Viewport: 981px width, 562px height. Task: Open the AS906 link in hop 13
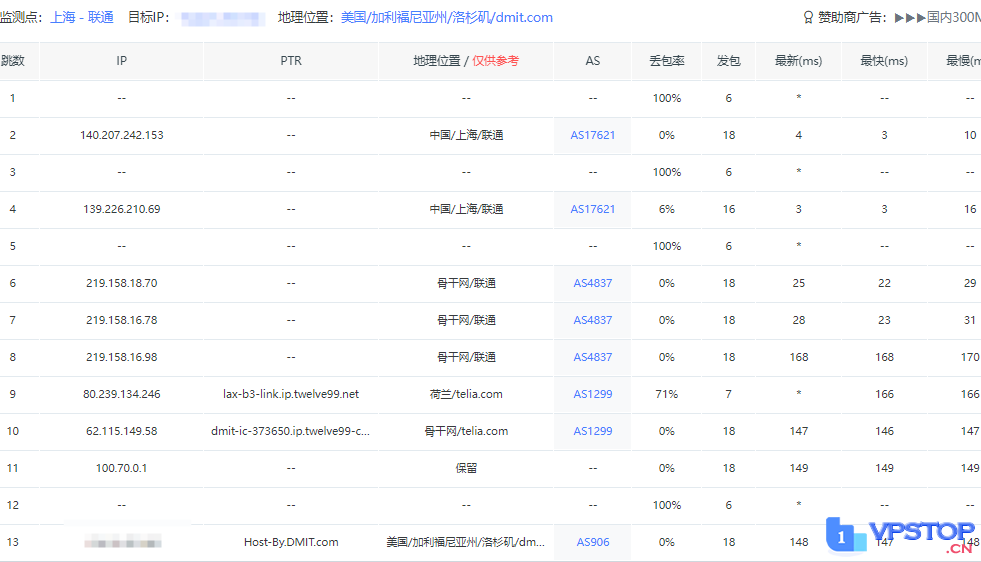592,542
